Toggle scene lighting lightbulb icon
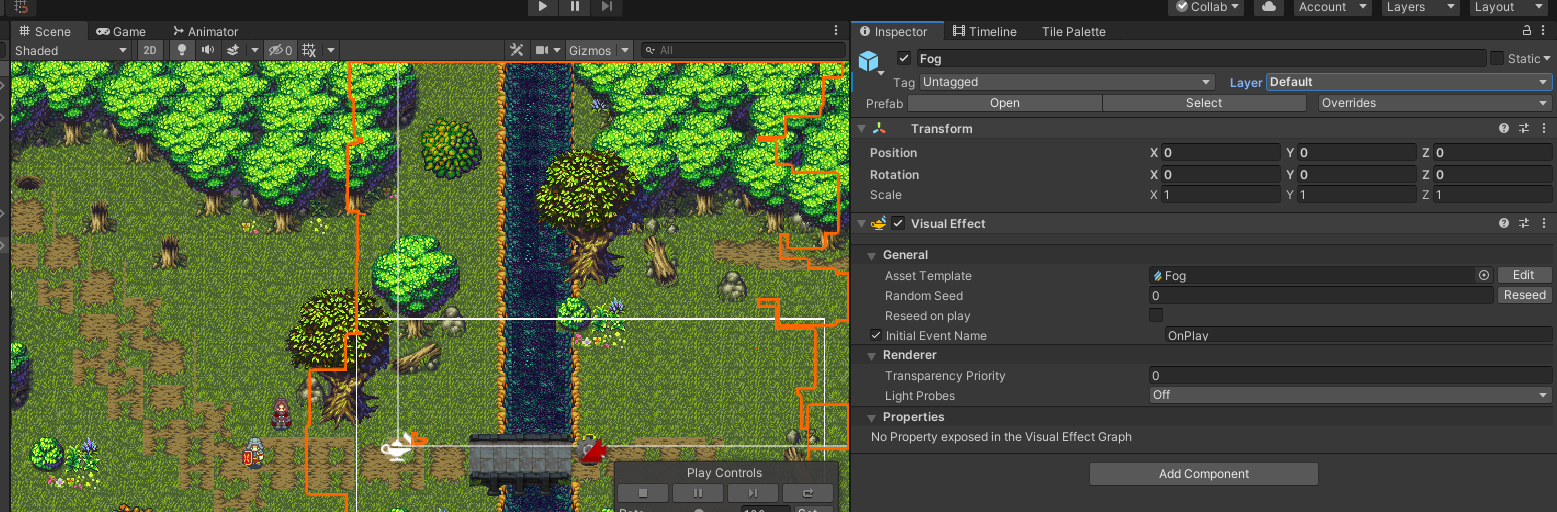 pos(181,50)
